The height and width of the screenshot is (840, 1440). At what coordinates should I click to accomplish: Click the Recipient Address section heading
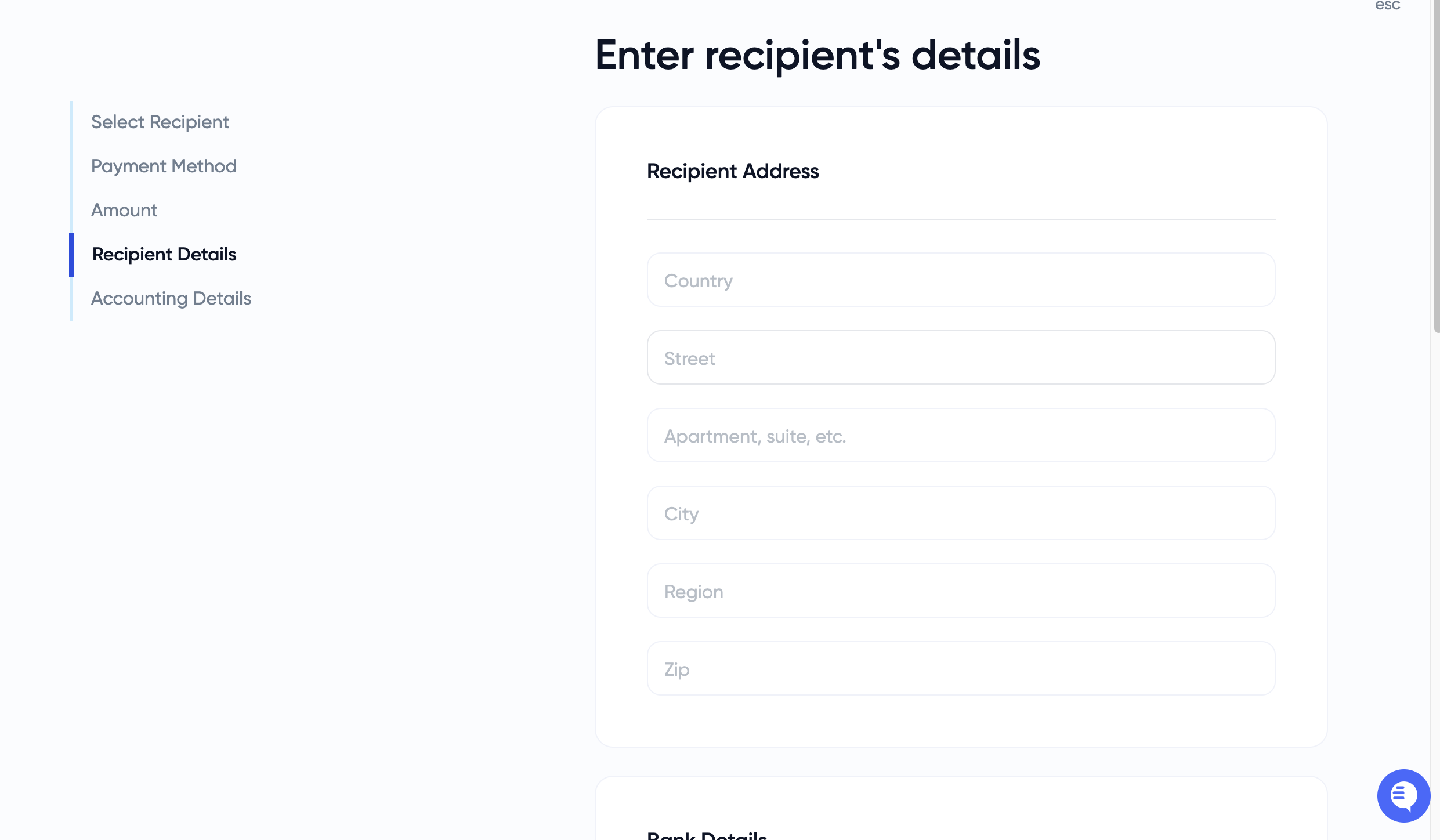click(732, 171)
